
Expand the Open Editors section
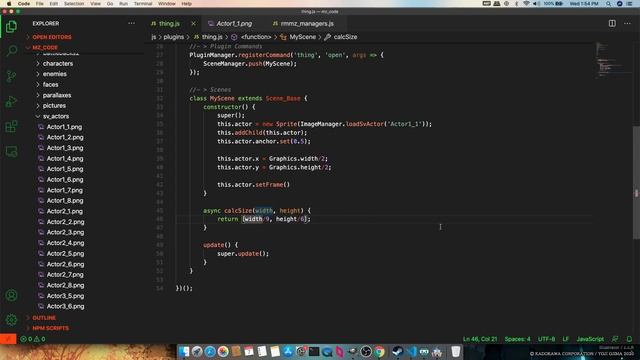pos(51,37)
